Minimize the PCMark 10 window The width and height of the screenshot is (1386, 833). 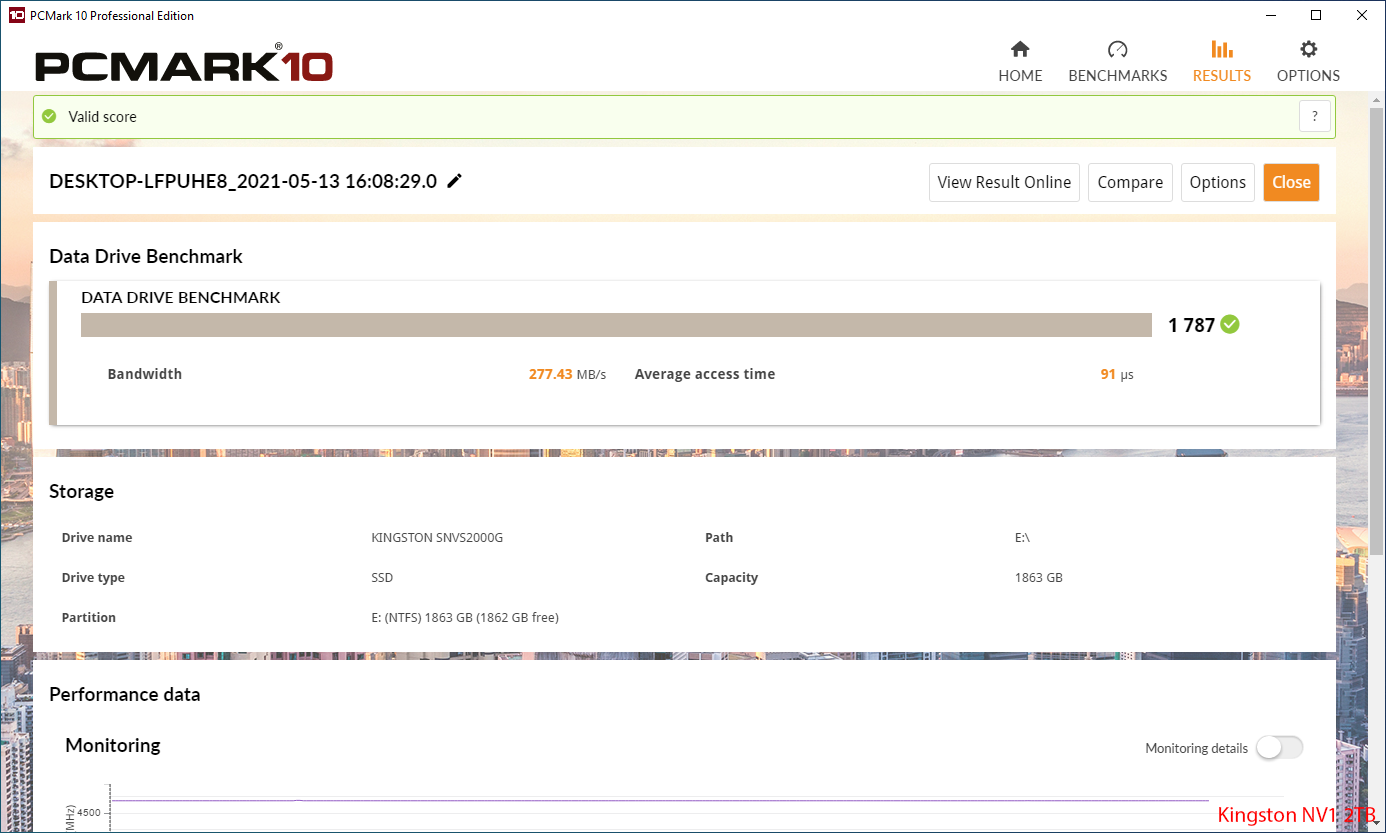pyautogui.click(x=1270, y=15)
